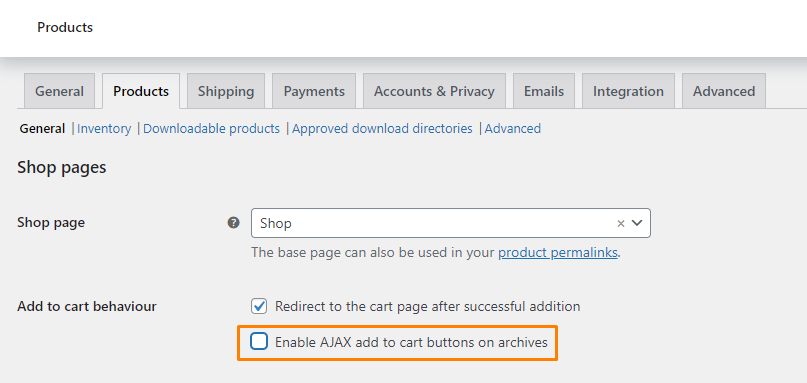807x383 pixels.
Task: Open the Inventory subsection link
Action: pyautogui.click(x=104, y=128)
